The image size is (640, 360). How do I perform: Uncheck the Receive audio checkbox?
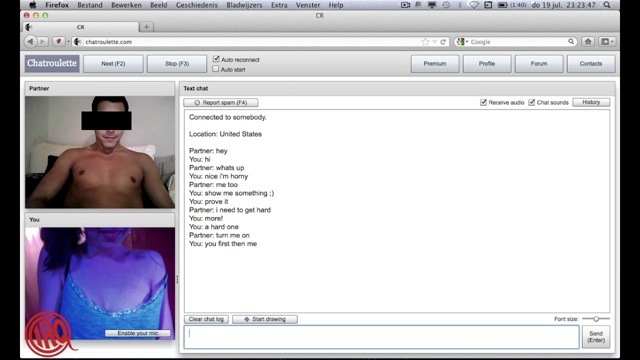click(483, 102)
